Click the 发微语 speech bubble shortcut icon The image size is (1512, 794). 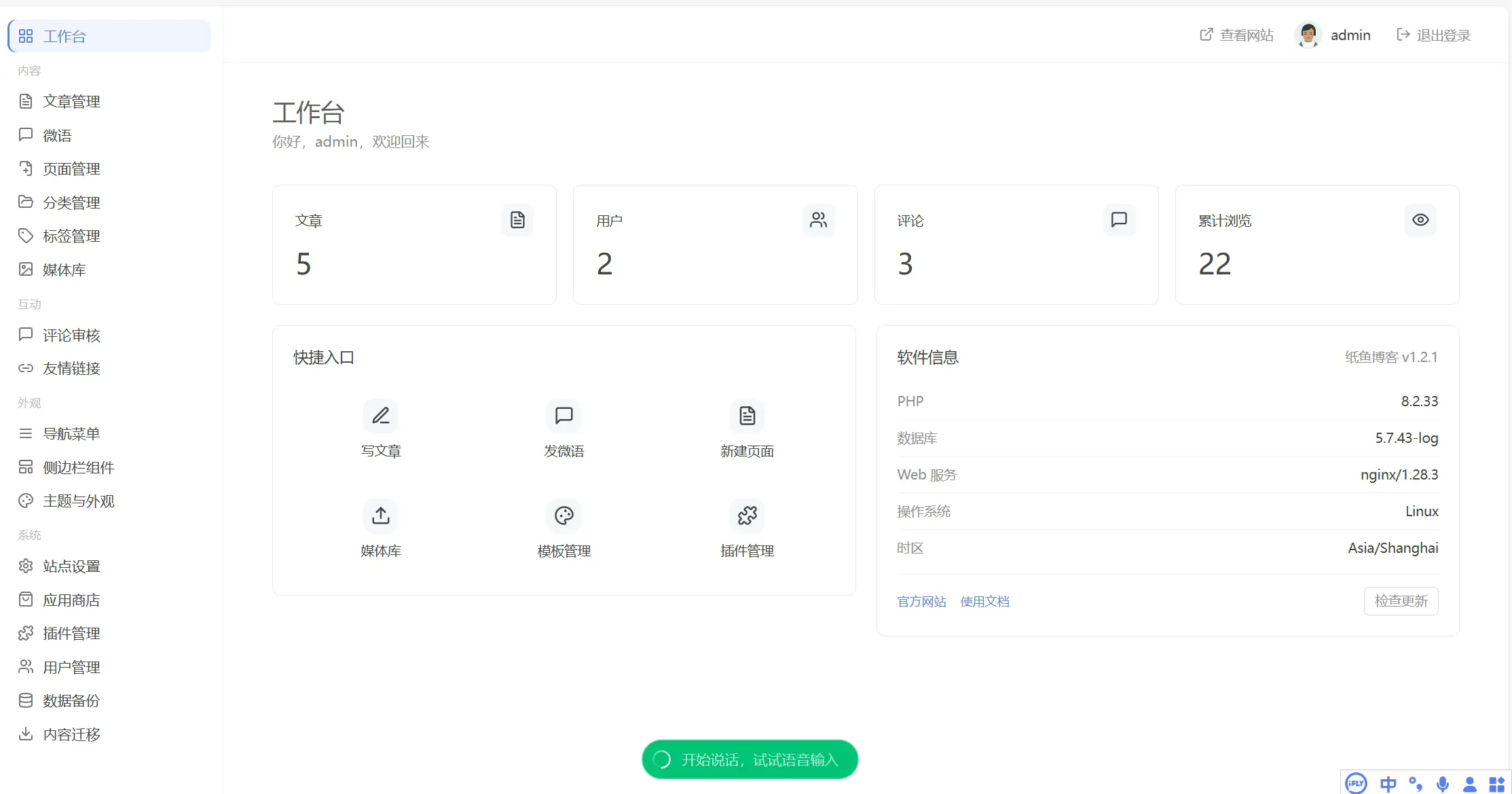[564, 416]
